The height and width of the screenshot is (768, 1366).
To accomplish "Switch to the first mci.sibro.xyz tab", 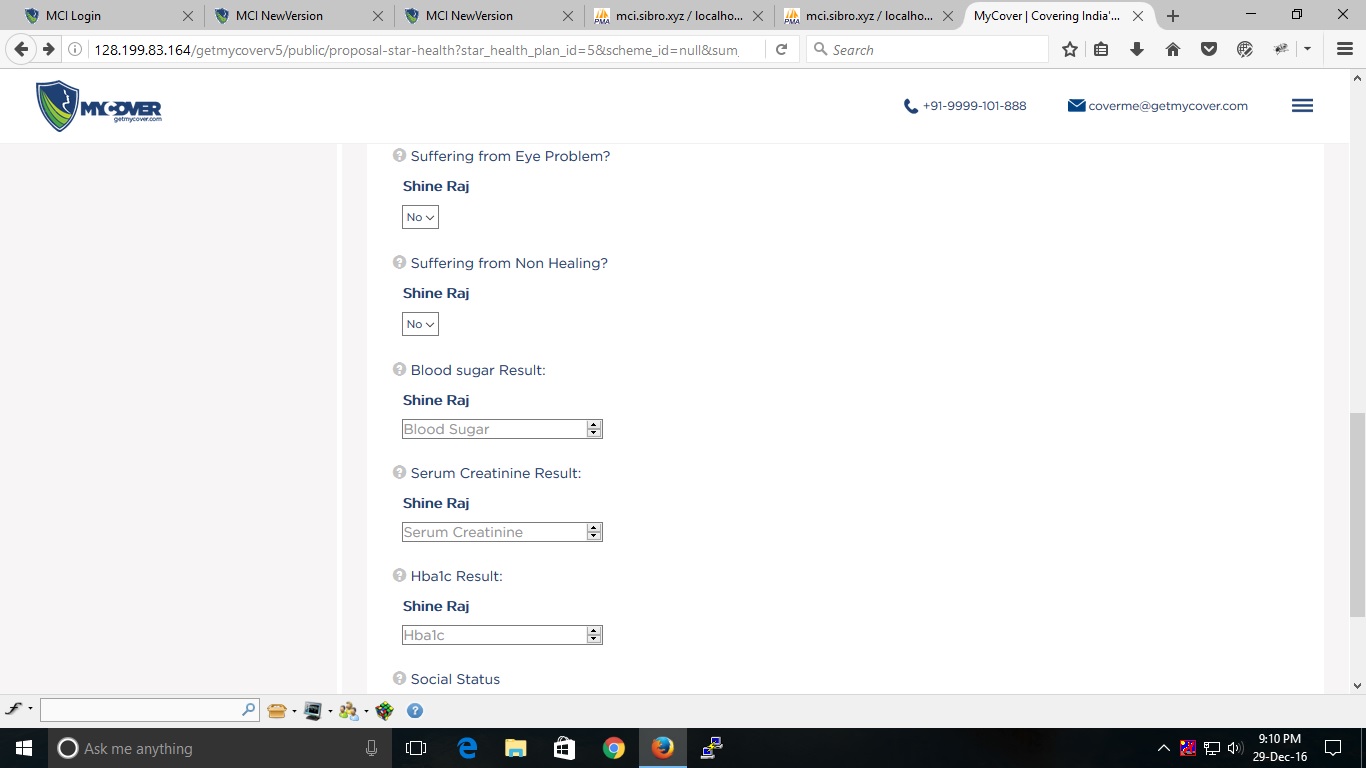I will (678, 16).
